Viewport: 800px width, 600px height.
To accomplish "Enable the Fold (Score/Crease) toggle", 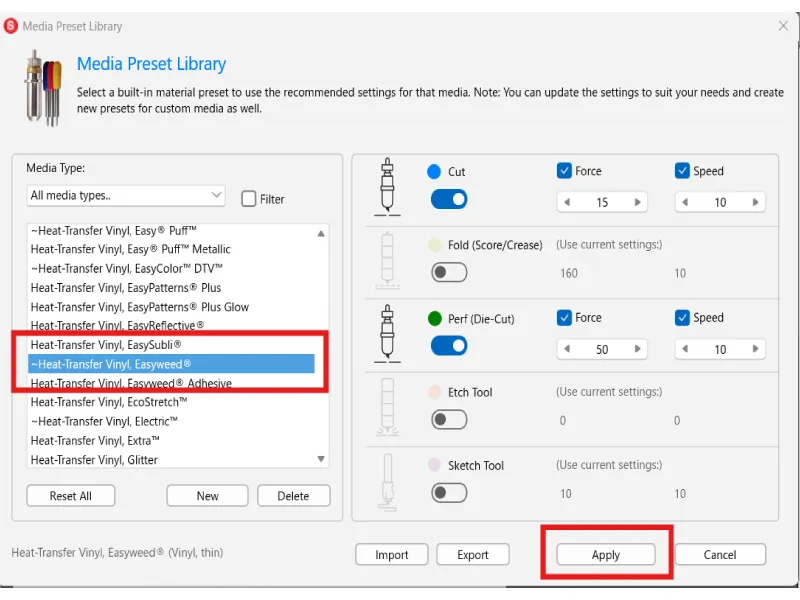I will [x=449, y=272].
